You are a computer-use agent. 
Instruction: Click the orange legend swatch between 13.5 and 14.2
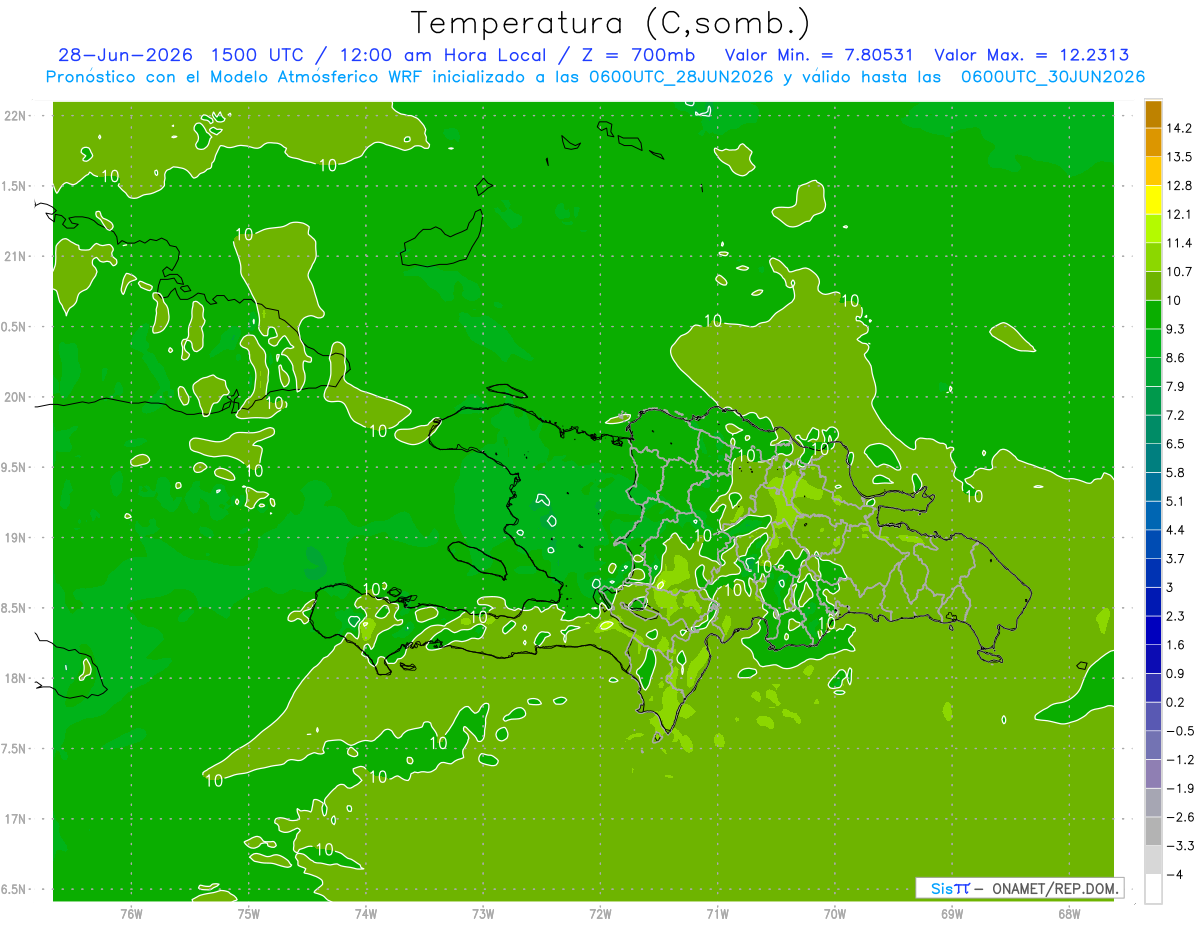[1153, 142]
